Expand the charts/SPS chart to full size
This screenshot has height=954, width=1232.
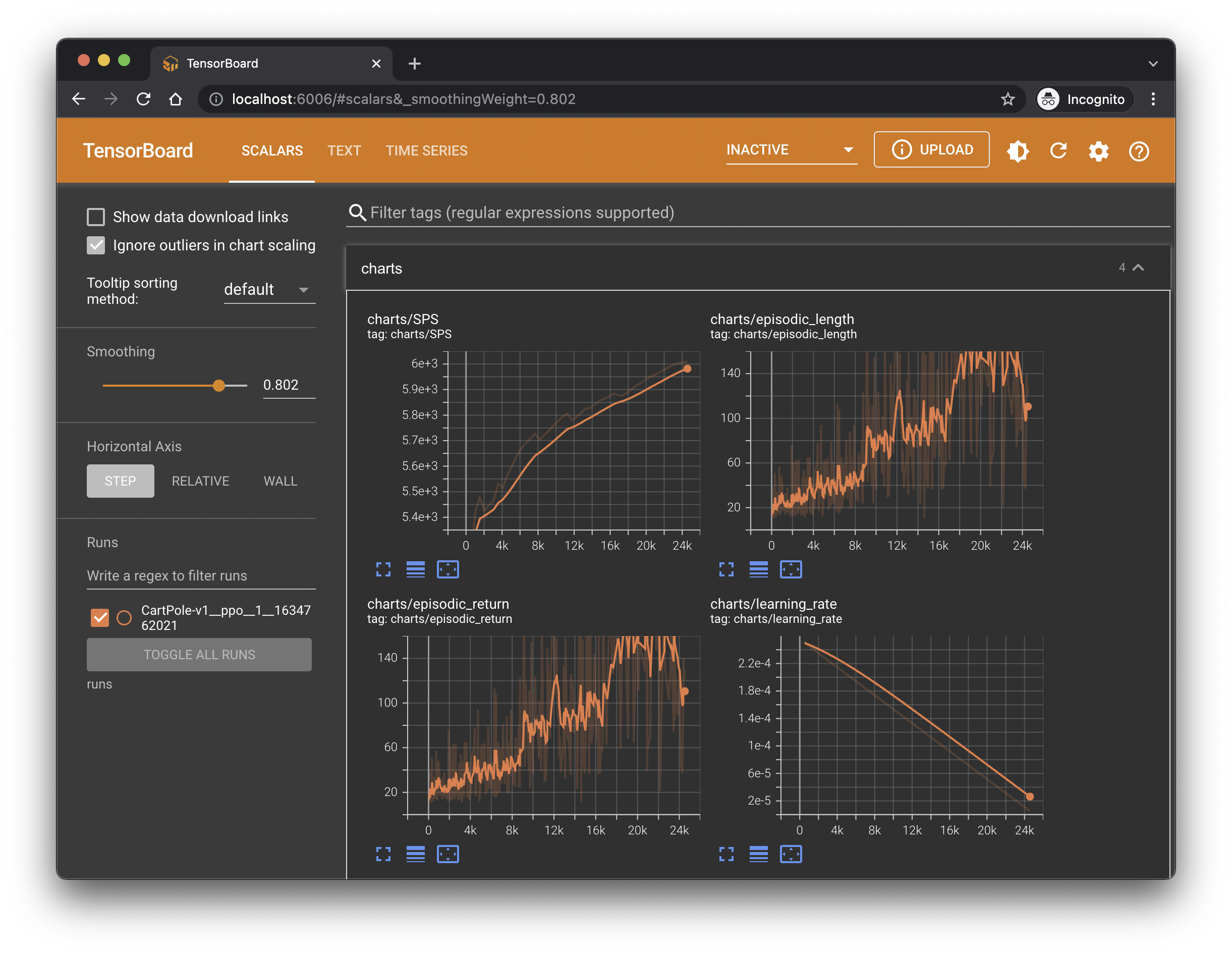(383, 569)
